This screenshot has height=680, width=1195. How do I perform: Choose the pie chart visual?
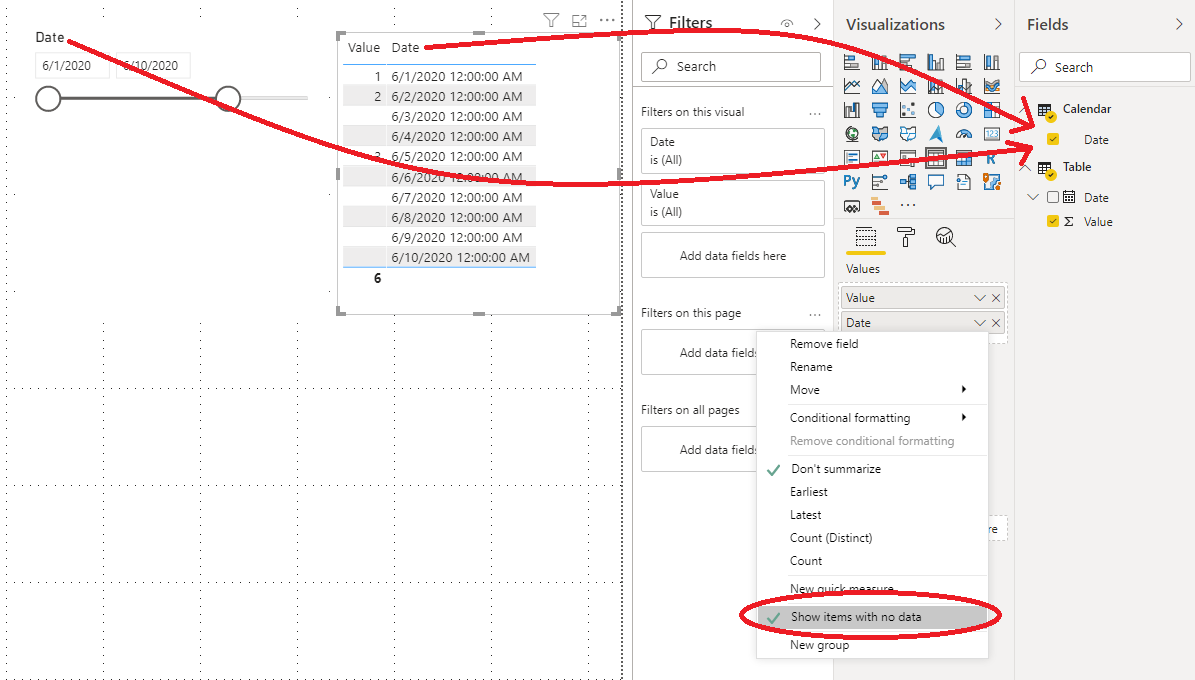pos(936,110)
